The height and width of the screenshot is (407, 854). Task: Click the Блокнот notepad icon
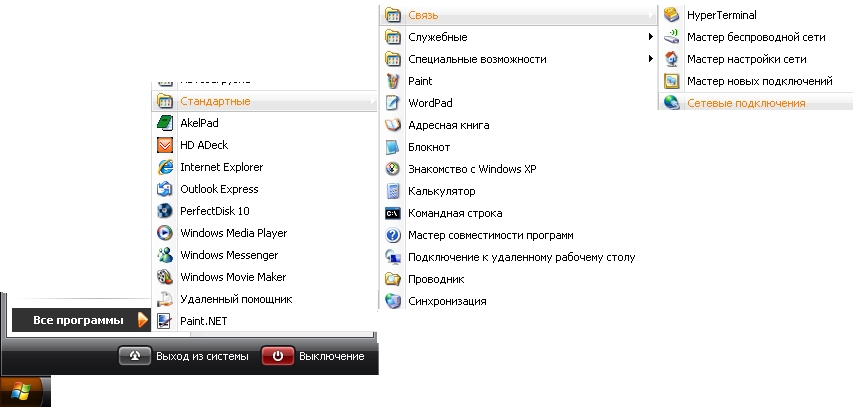pos(393,147)
